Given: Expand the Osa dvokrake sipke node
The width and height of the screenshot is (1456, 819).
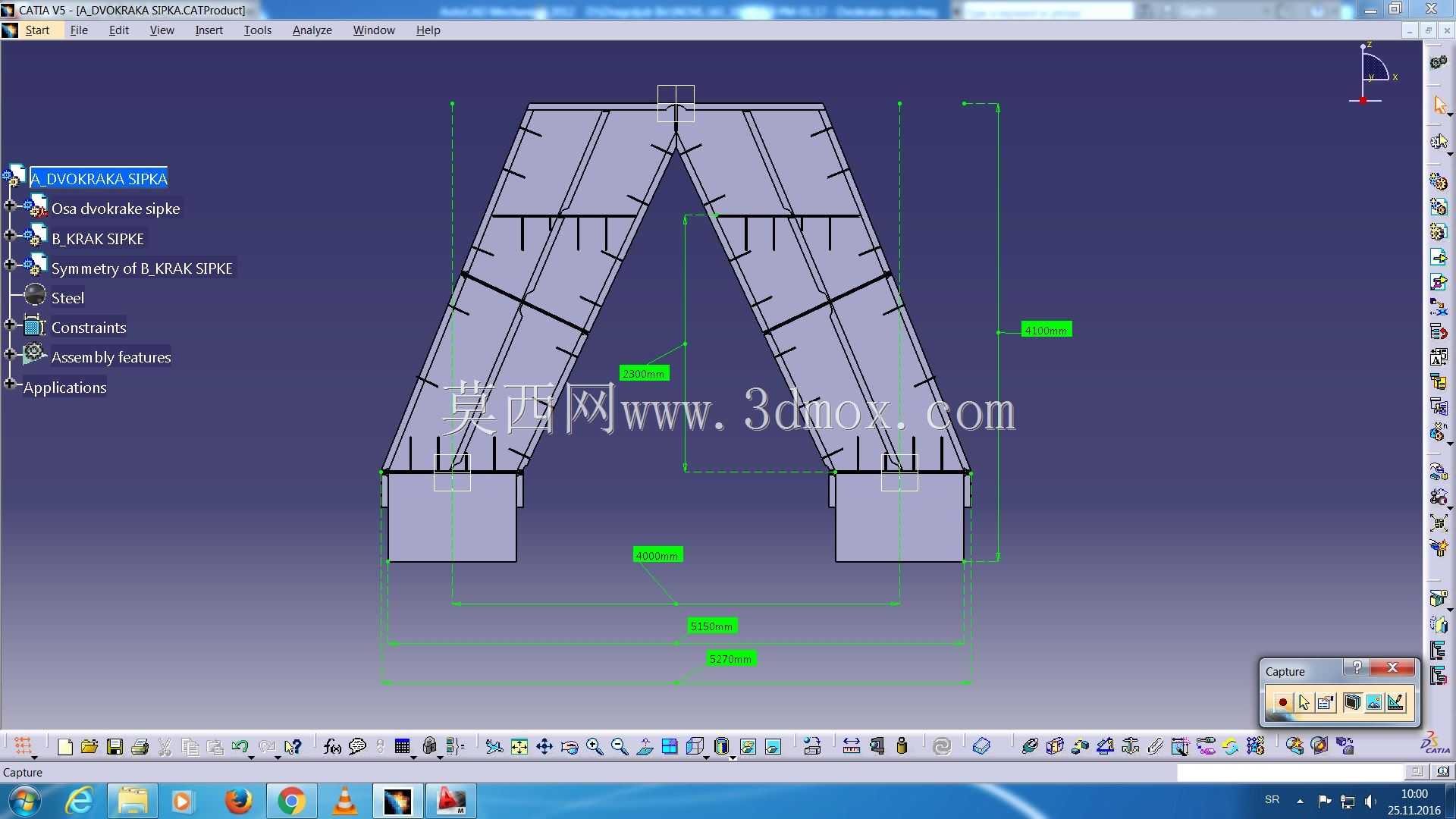Looking at the screenshot, I should point(10,206).
